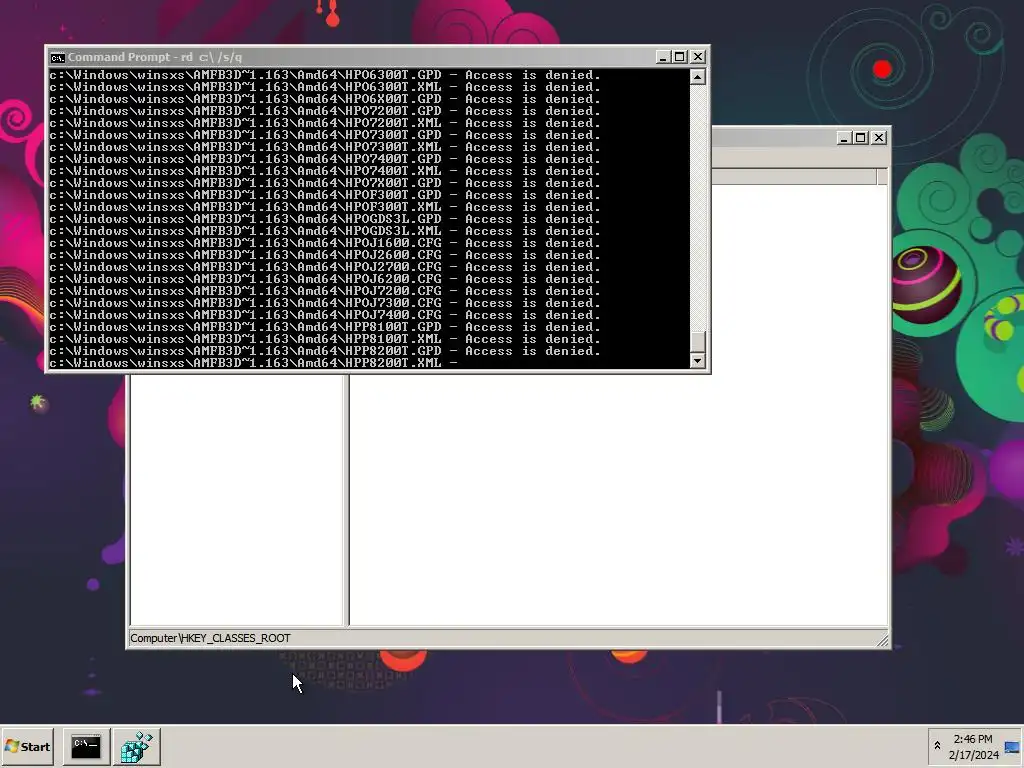Click Command Prompt scrollbar down arrow

(x=697, y=360)
